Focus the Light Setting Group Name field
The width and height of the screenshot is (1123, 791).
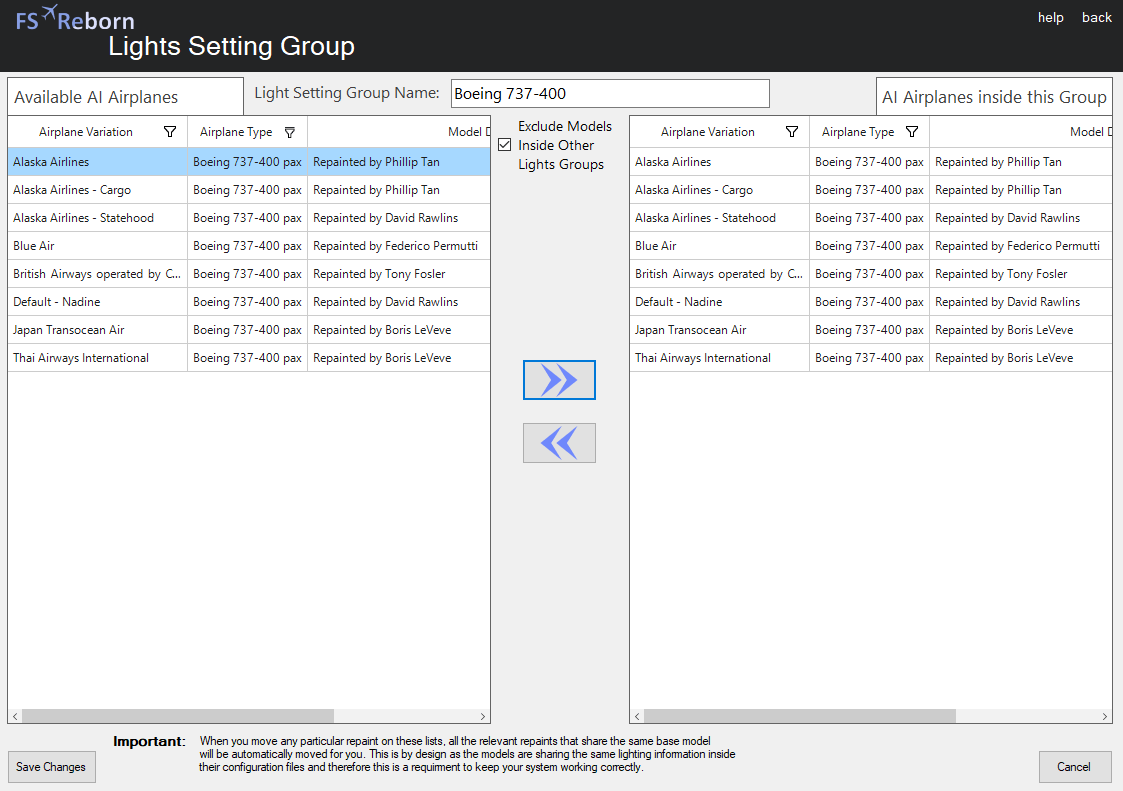[610, 94]
